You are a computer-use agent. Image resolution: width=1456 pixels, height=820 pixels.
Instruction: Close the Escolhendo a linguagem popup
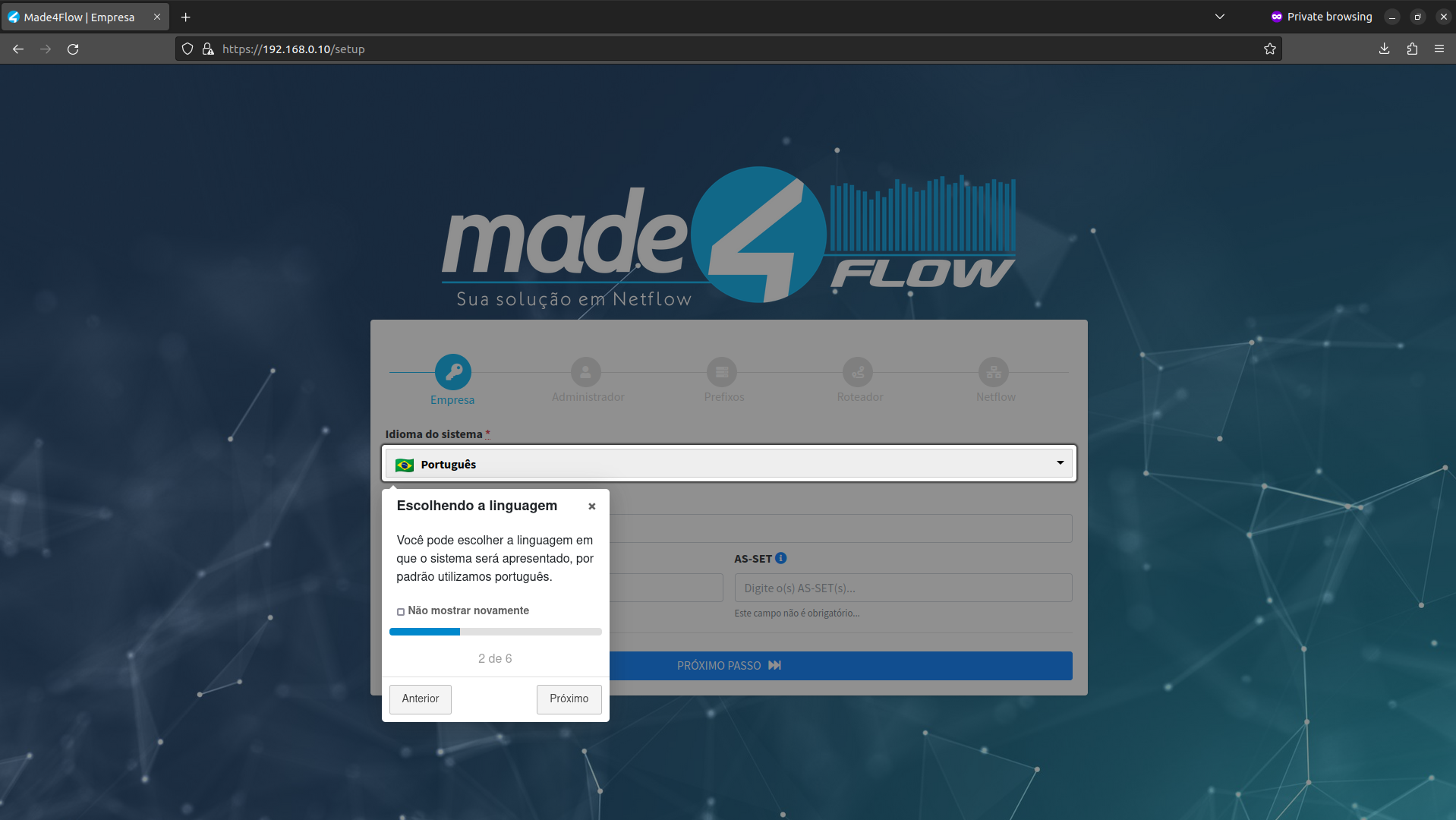(592, 506)
